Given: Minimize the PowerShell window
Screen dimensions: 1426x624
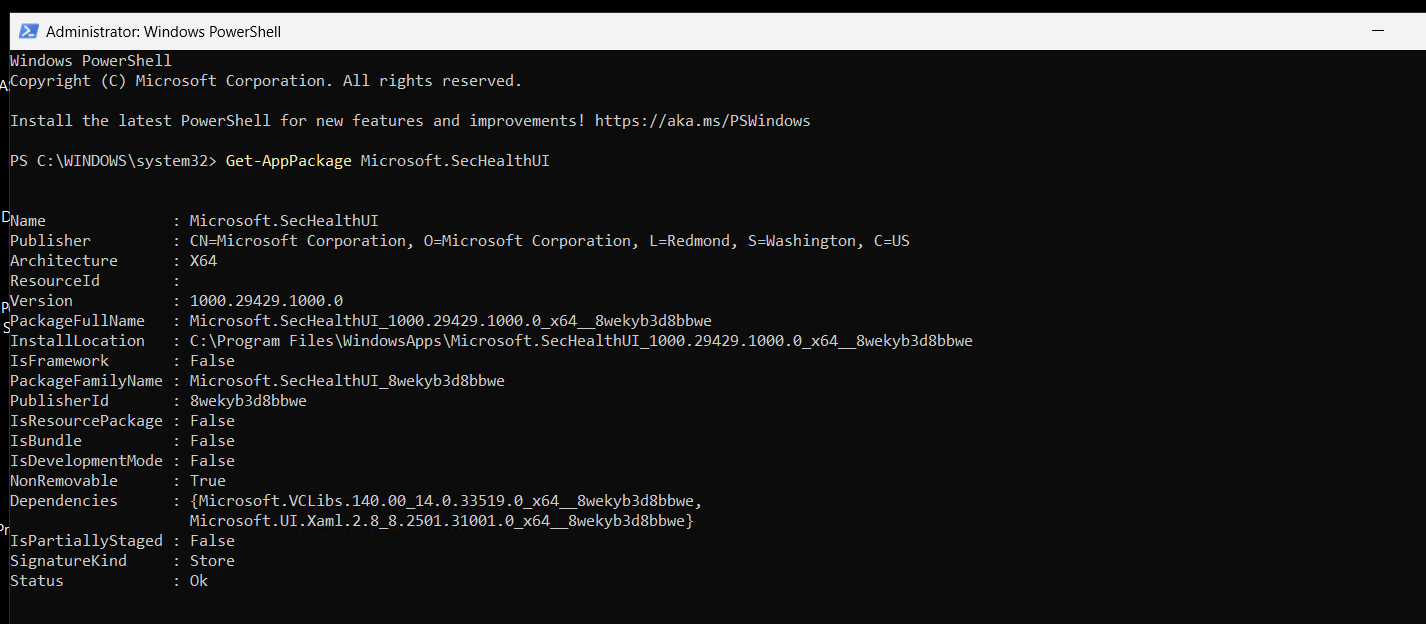Looking at the screenshot, I should (x=1377, y=30).
